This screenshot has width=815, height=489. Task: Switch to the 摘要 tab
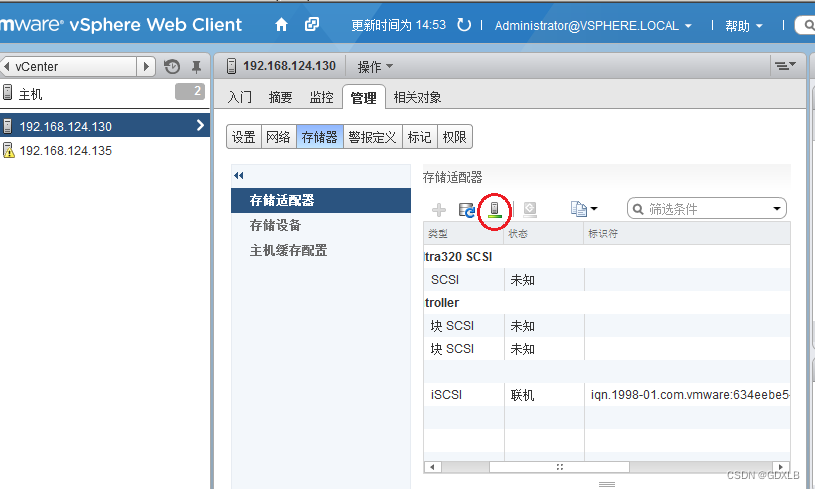[281, 97]
